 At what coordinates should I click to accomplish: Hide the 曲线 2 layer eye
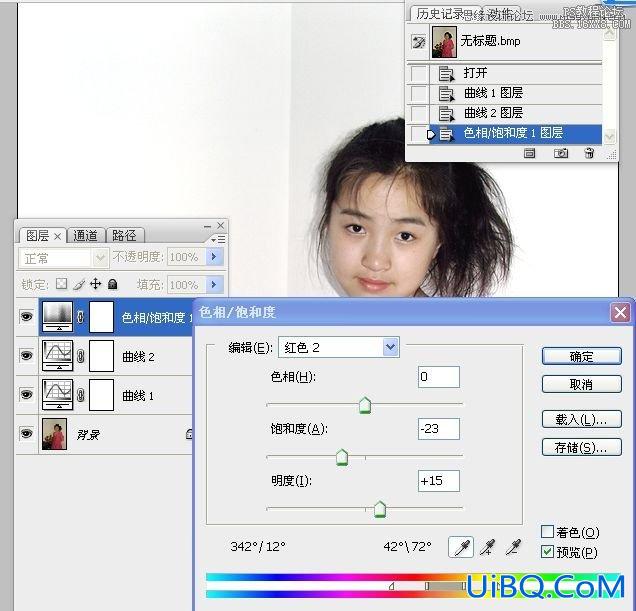(27, 356)
